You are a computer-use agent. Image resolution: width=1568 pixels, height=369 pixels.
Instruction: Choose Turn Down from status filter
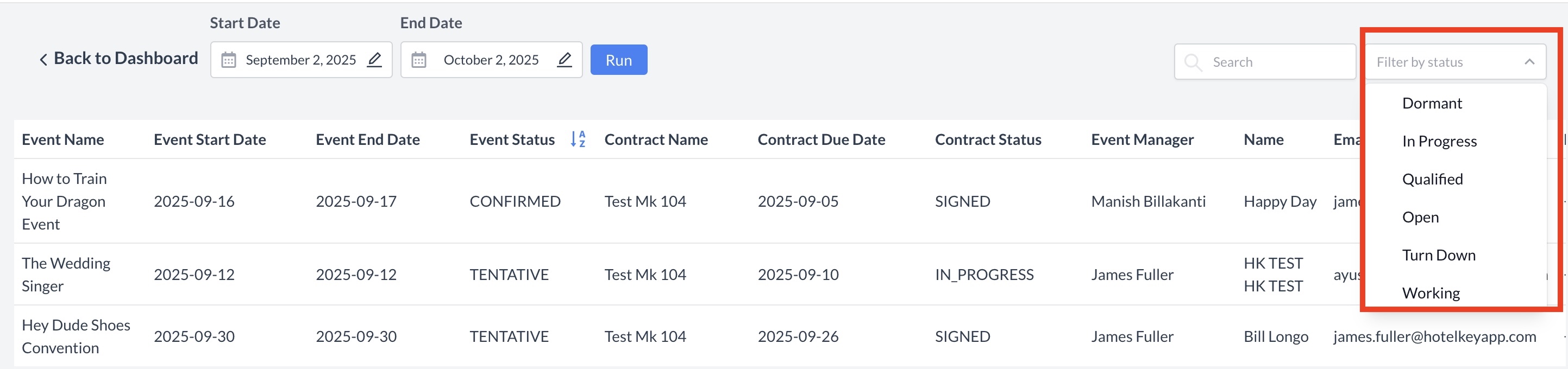pyautogui.click(x=1438, y=256)
